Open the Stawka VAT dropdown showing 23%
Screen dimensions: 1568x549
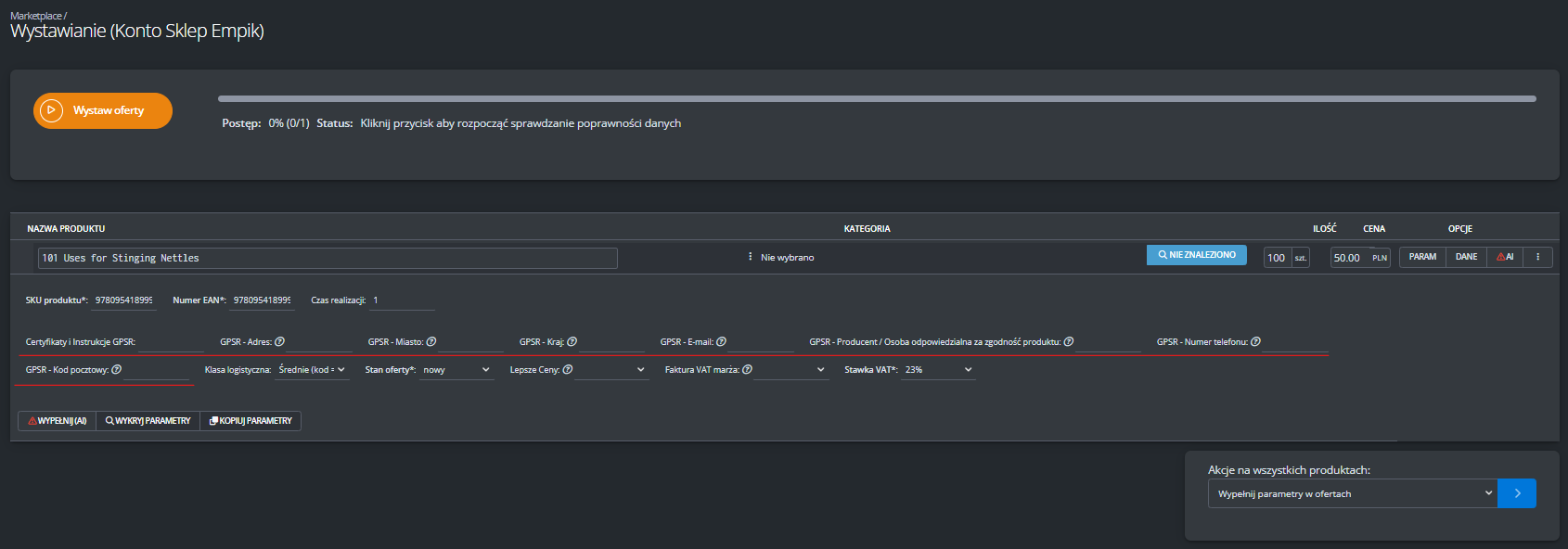(x=938, y=370)
